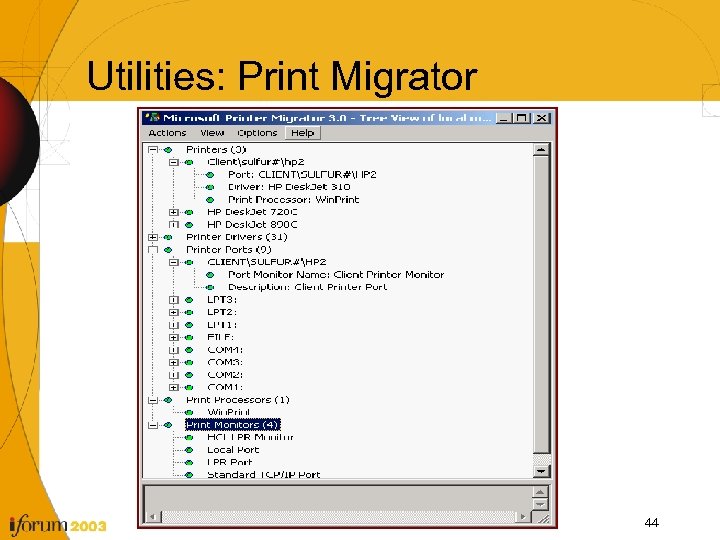Select "Driver: HP DeskJet 310" row
The height and width of the screenshot is (540, 720).
click(x=289, y=187)
